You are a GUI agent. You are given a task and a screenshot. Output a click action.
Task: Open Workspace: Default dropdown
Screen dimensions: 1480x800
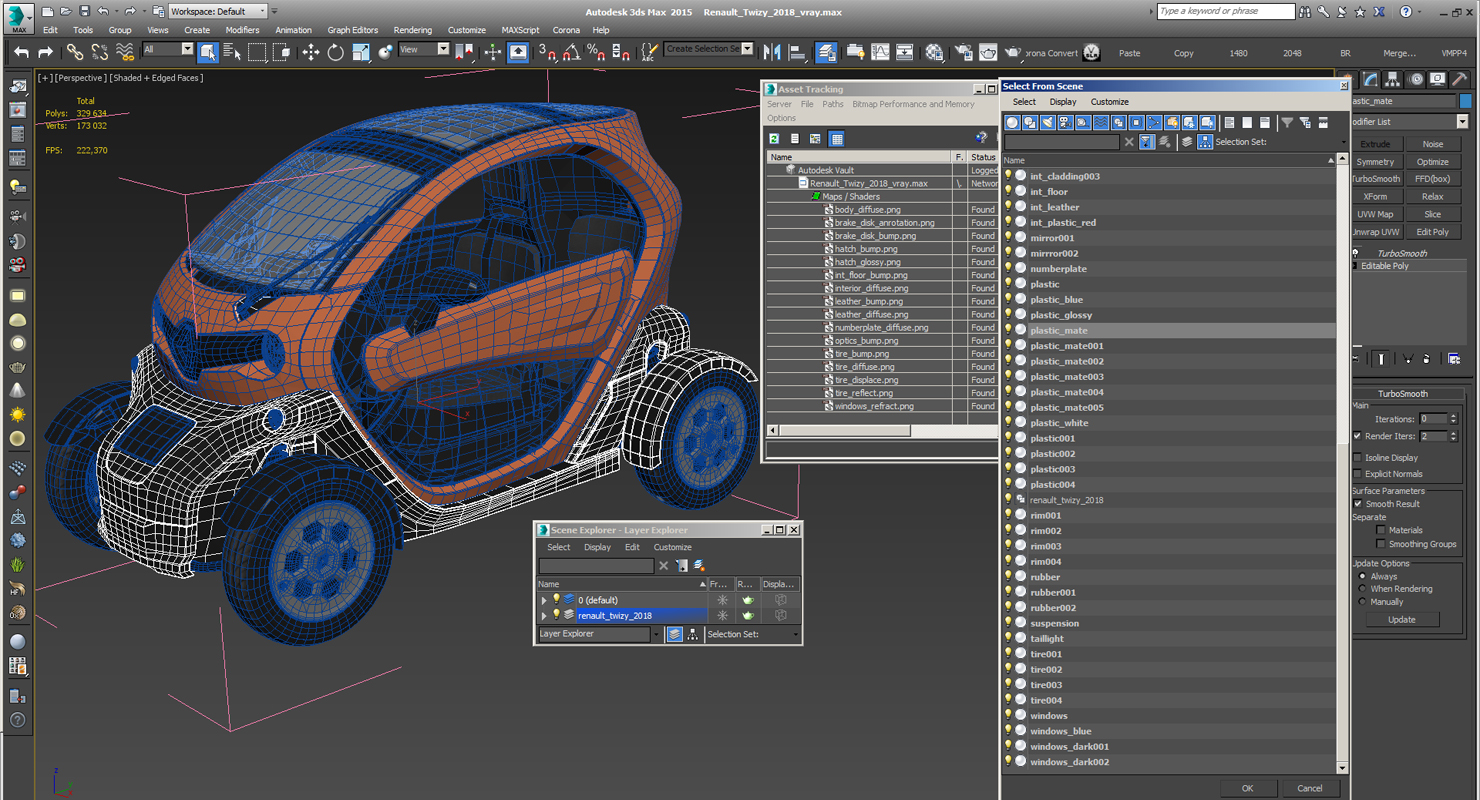tap(218, 11)
